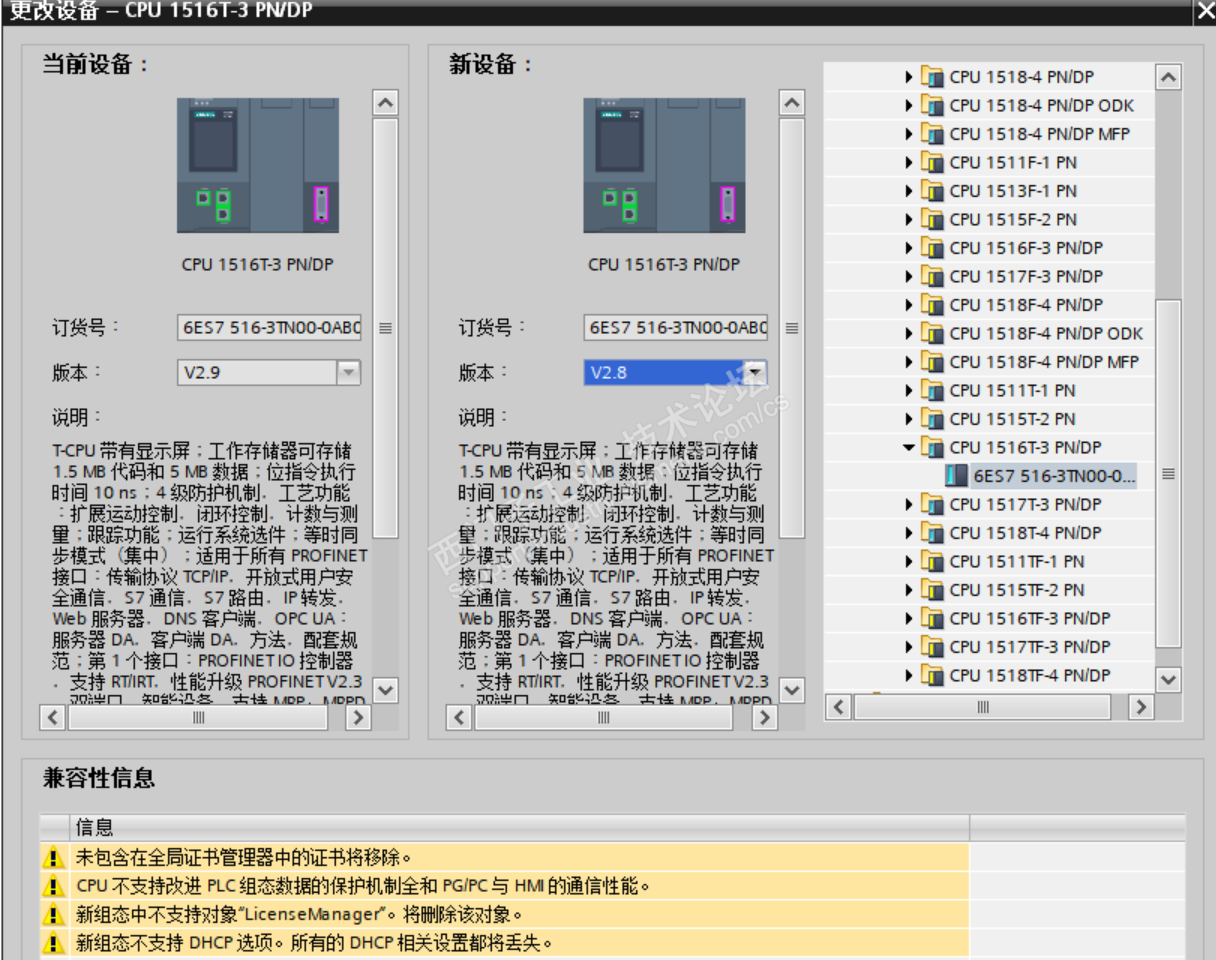Screen dimensions: 1216x960
Task: Expand the CPU 1518TF-4 PN/DP tree node
Action: click(x=908, y=675)
